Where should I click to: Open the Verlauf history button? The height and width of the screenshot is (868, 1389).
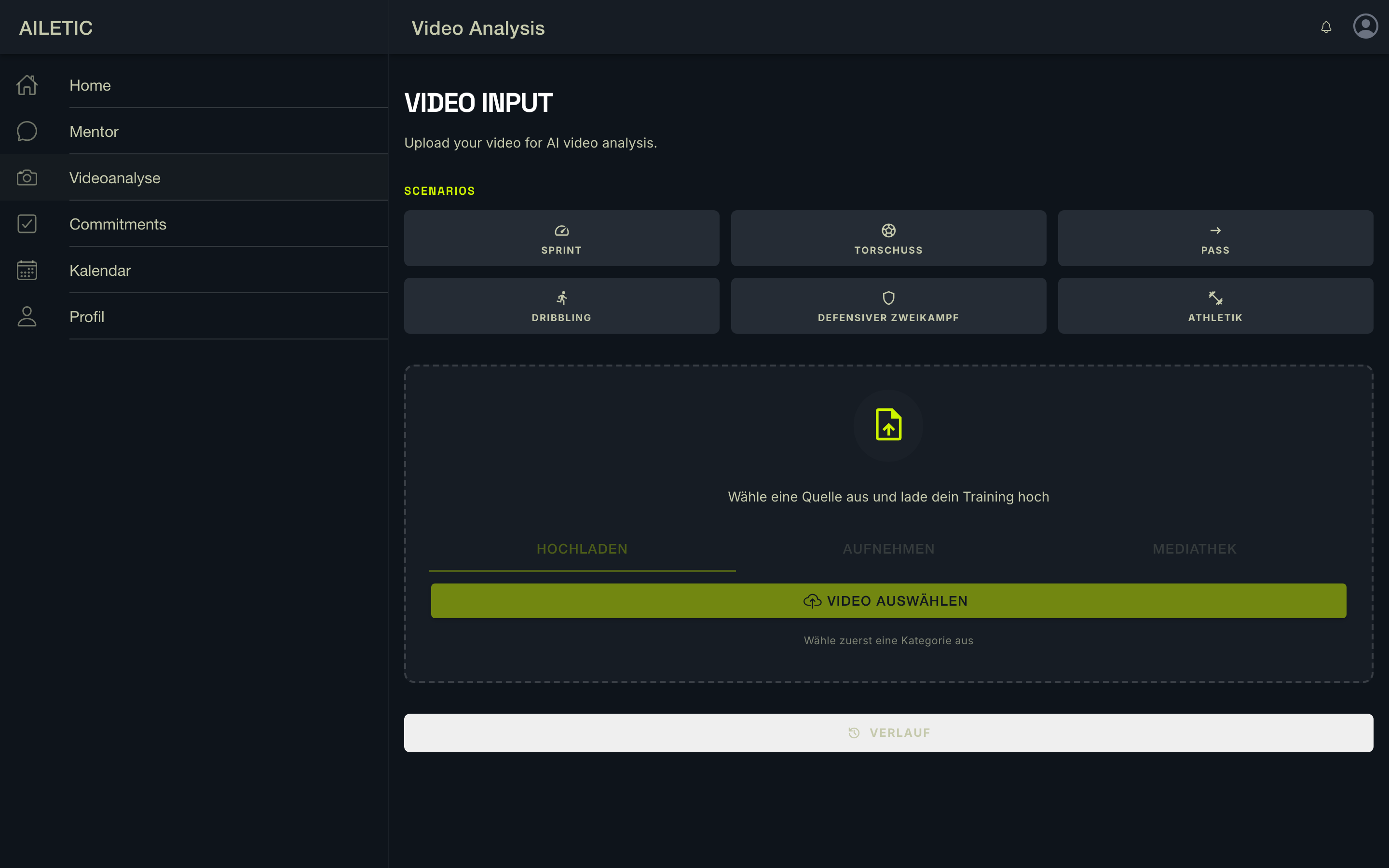(x=888, y=733)
